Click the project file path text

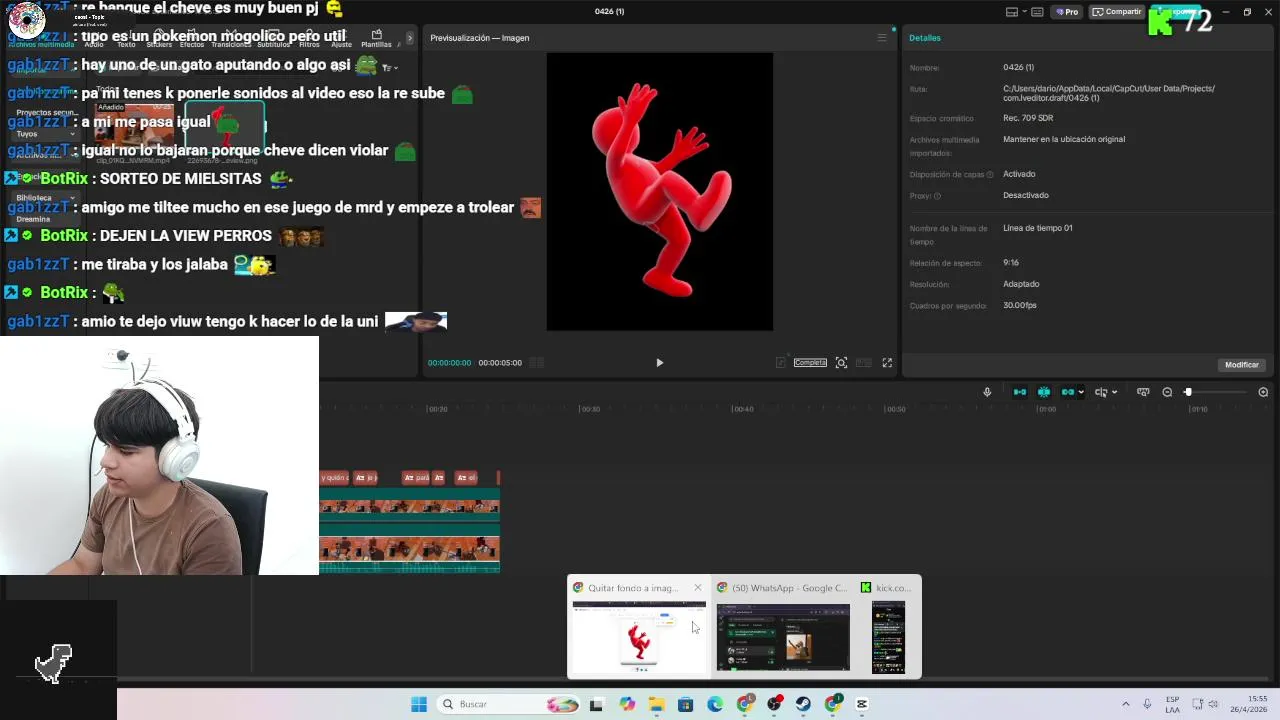[1109, 93]
